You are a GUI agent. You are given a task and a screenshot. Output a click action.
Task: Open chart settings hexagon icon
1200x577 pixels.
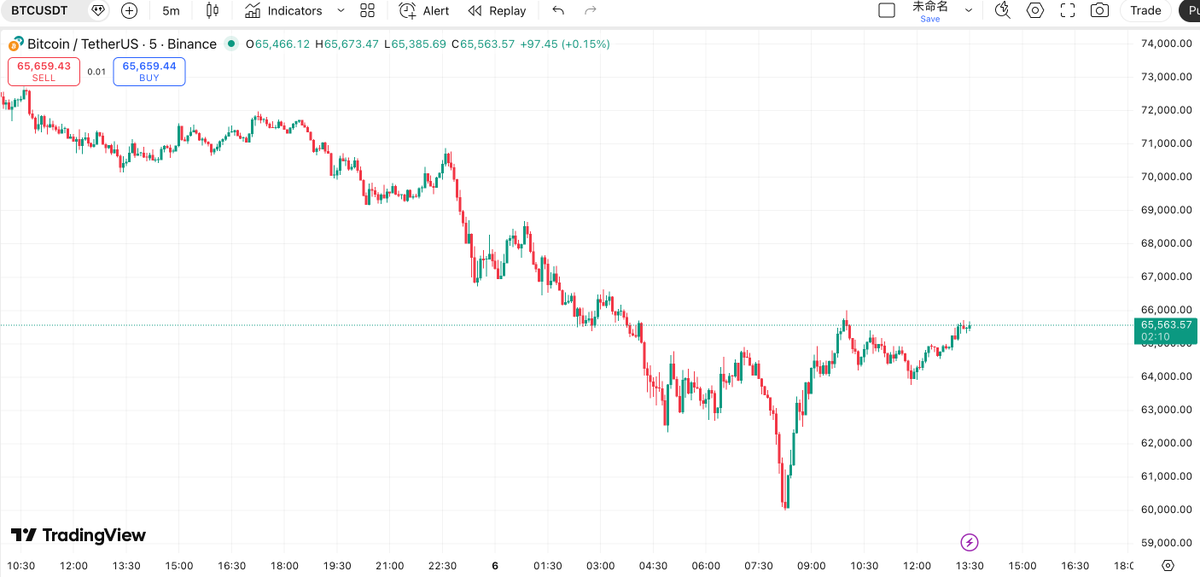pyautogui.click(x=1035, y=11)
